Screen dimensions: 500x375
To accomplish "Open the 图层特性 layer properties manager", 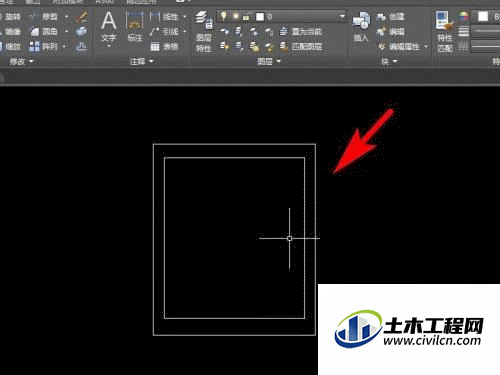I will 204,31.
